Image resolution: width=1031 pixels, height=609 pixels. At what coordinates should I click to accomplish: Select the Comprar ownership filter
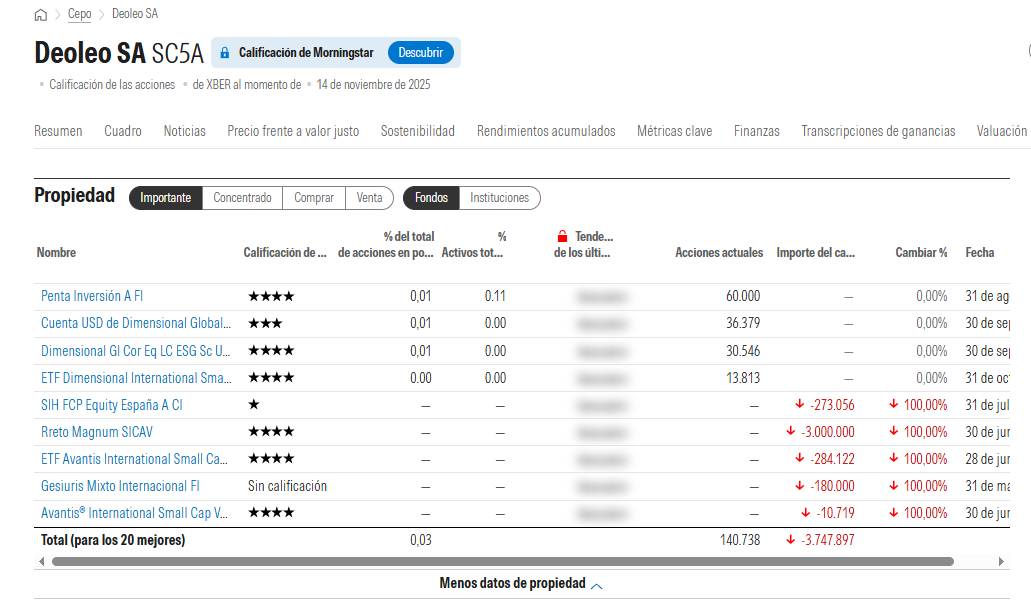tap(314, 198)
